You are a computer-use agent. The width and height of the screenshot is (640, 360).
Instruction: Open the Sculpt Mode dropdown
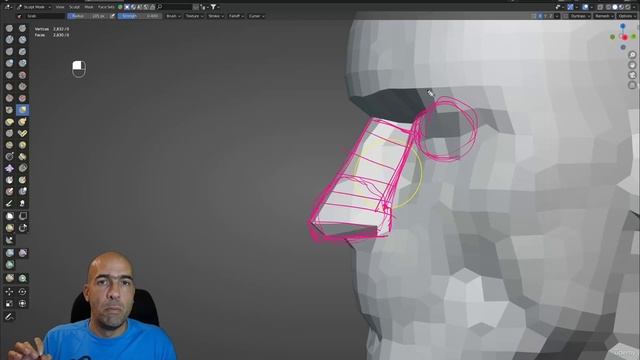[x=34, y=7]
